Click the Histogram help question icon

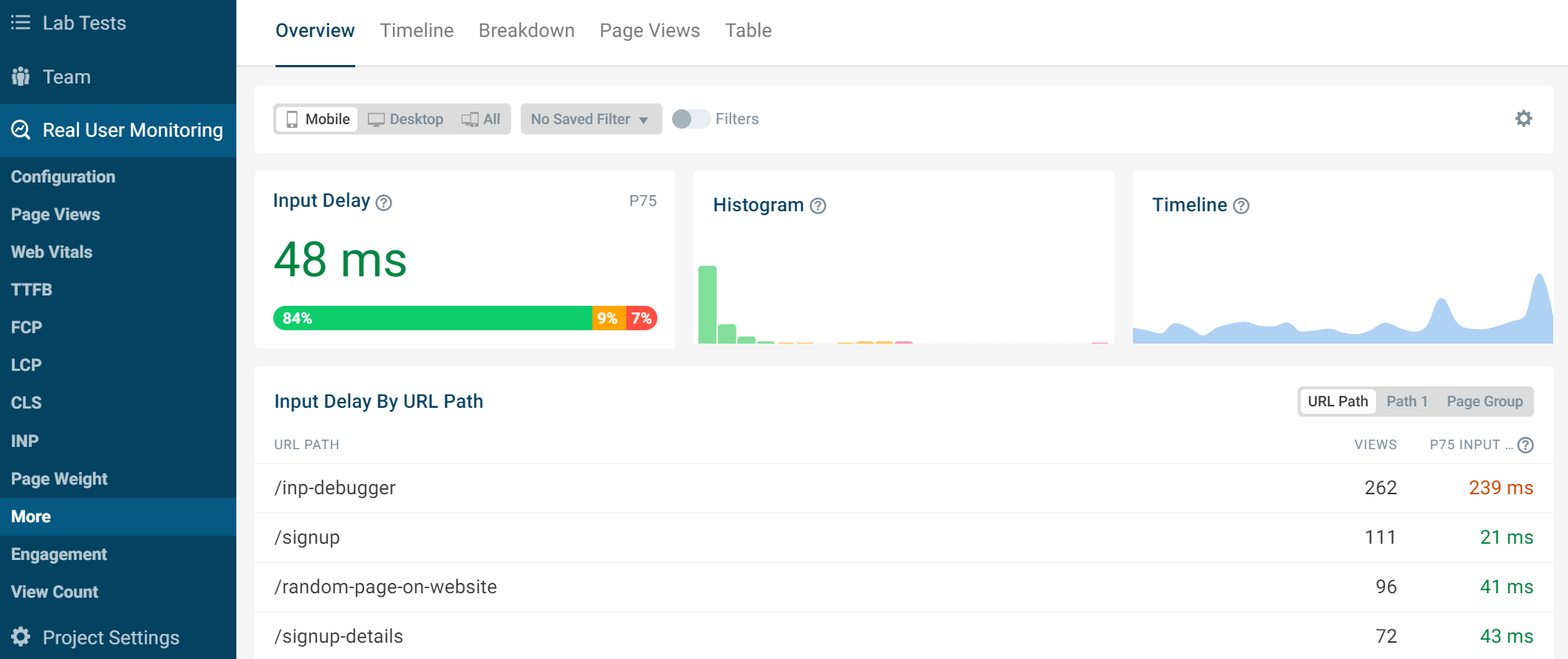(818, 206)
